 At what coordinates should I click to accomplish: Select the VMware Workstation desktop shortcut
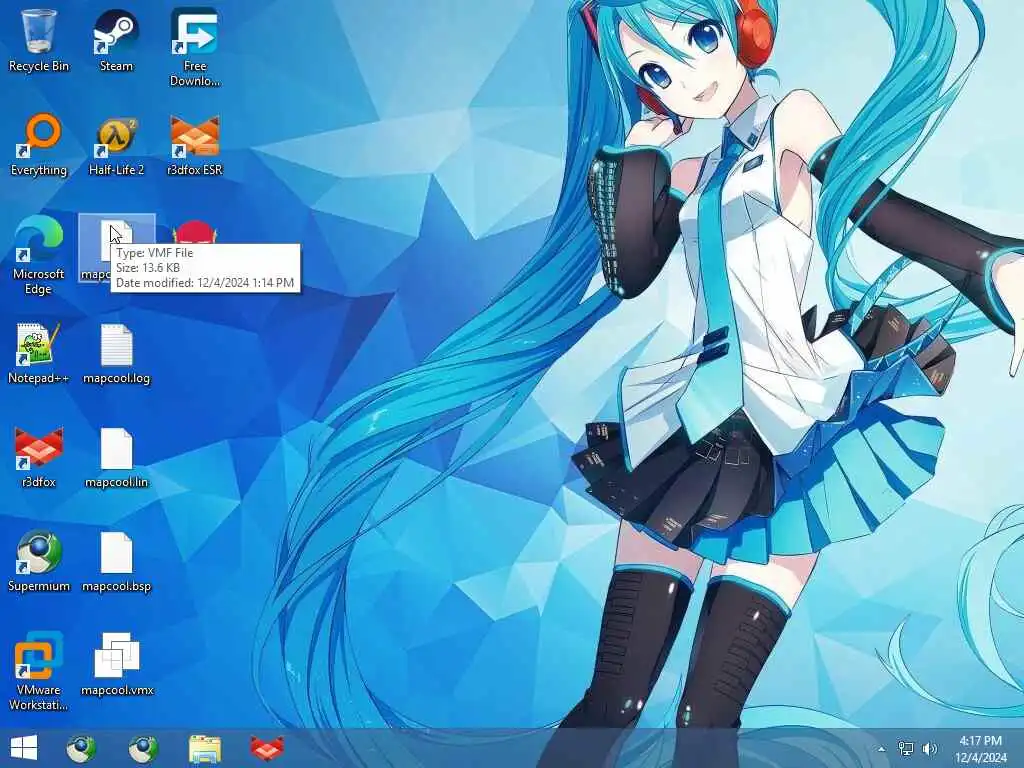(x=39, y=671)
